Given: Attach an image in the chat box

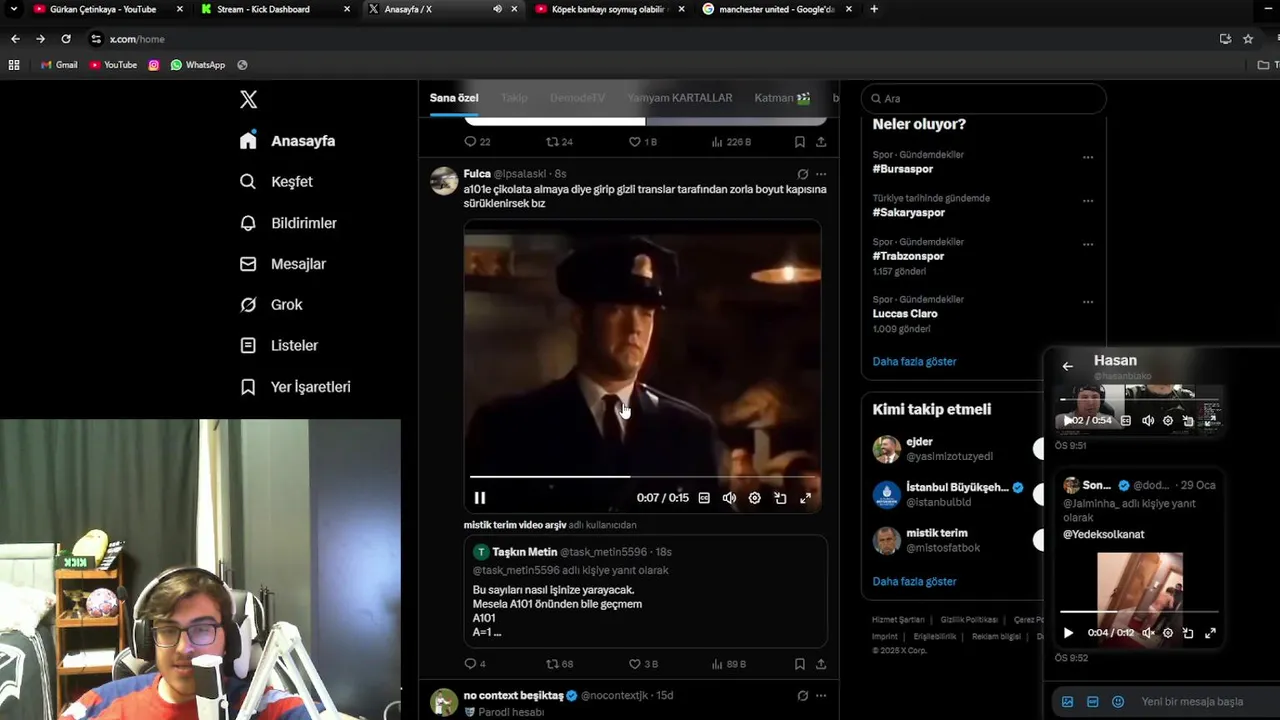Looking at the screenshot, I should coord(1067,702).
